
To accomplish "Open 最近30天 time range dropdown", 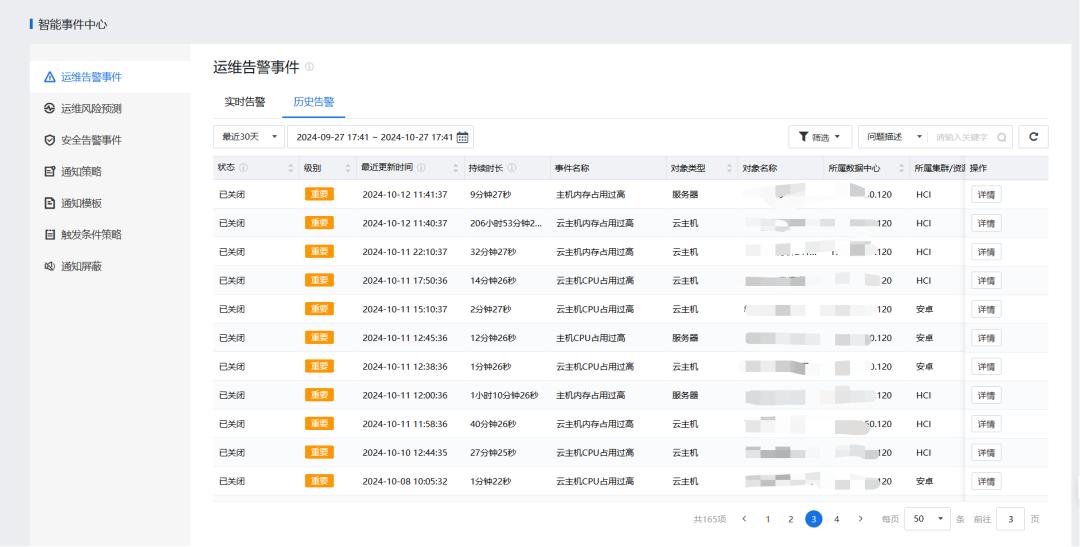I will (249, 136).
